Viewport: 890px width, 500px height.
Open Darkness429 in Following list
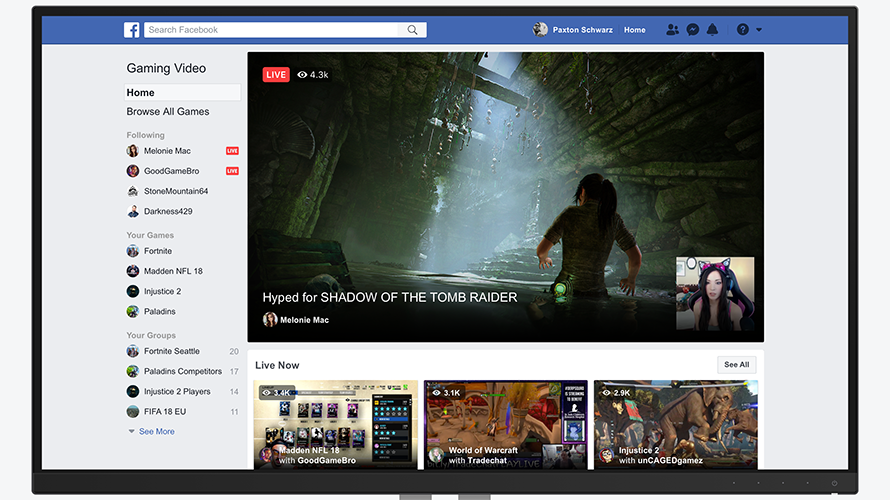coord(168,211)
